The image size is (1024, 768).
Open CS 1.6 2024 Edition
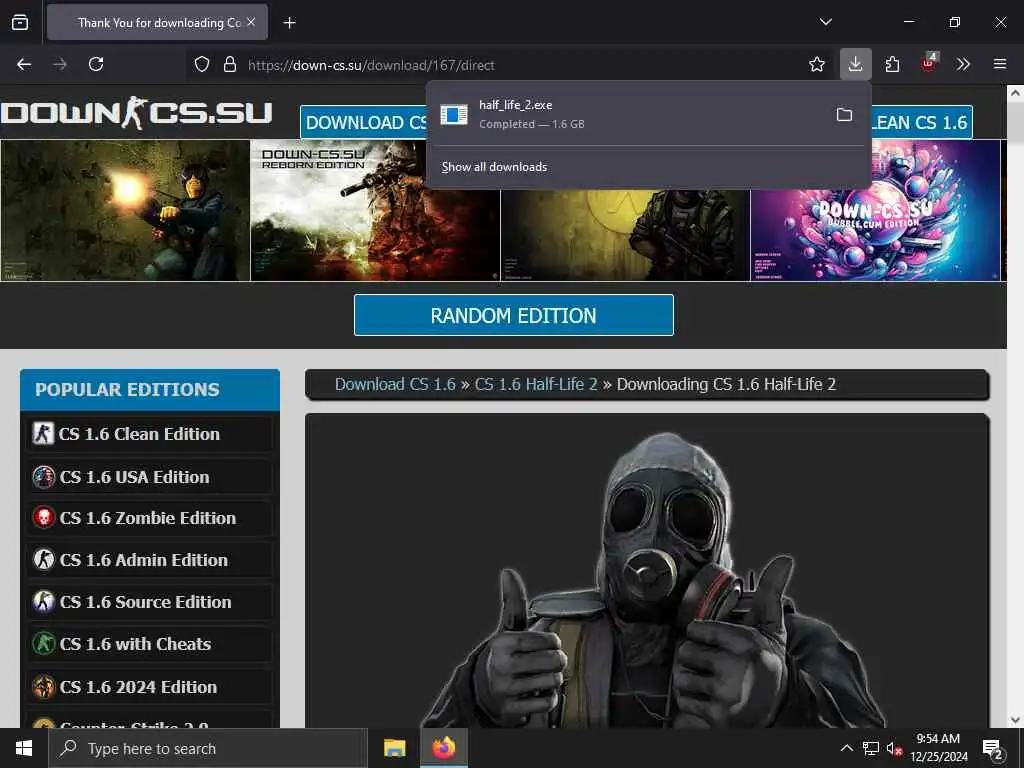pyautogui.click(x=150, y=687)
